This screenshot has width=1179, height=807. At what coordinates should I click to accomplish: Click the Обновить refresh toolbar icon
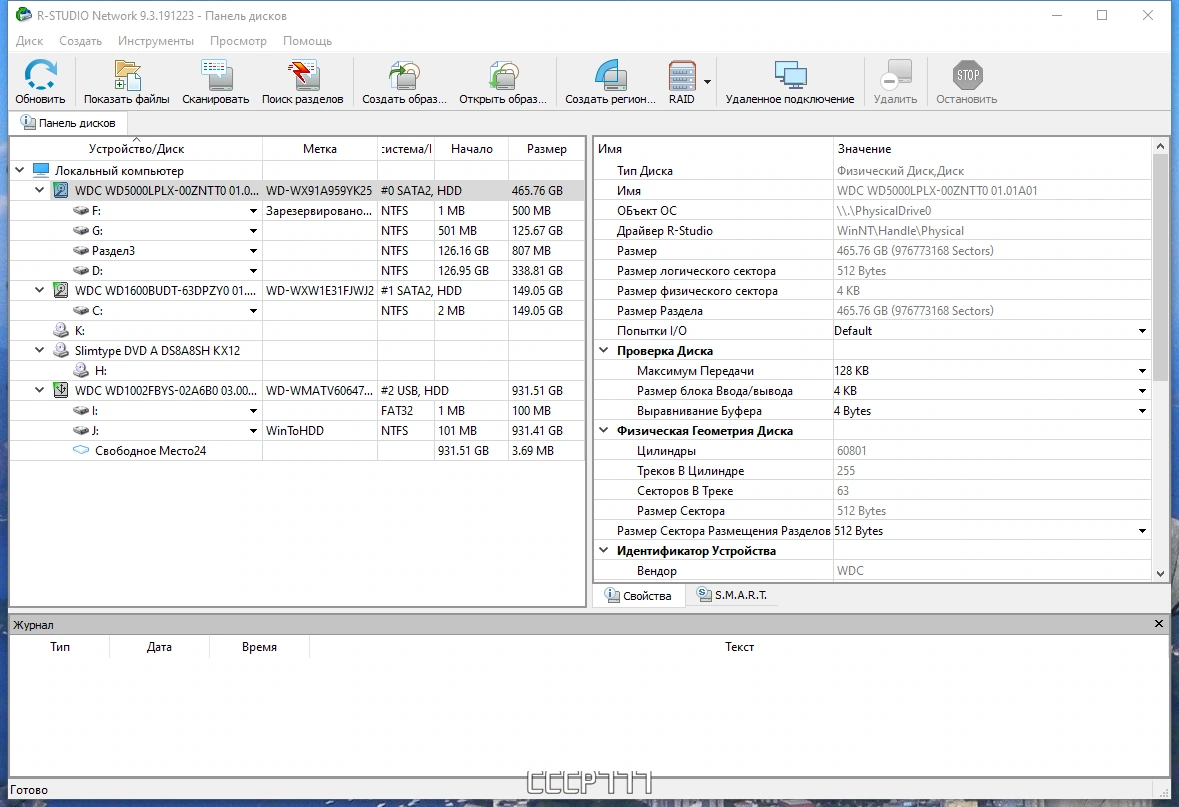[x=40, y=76]
